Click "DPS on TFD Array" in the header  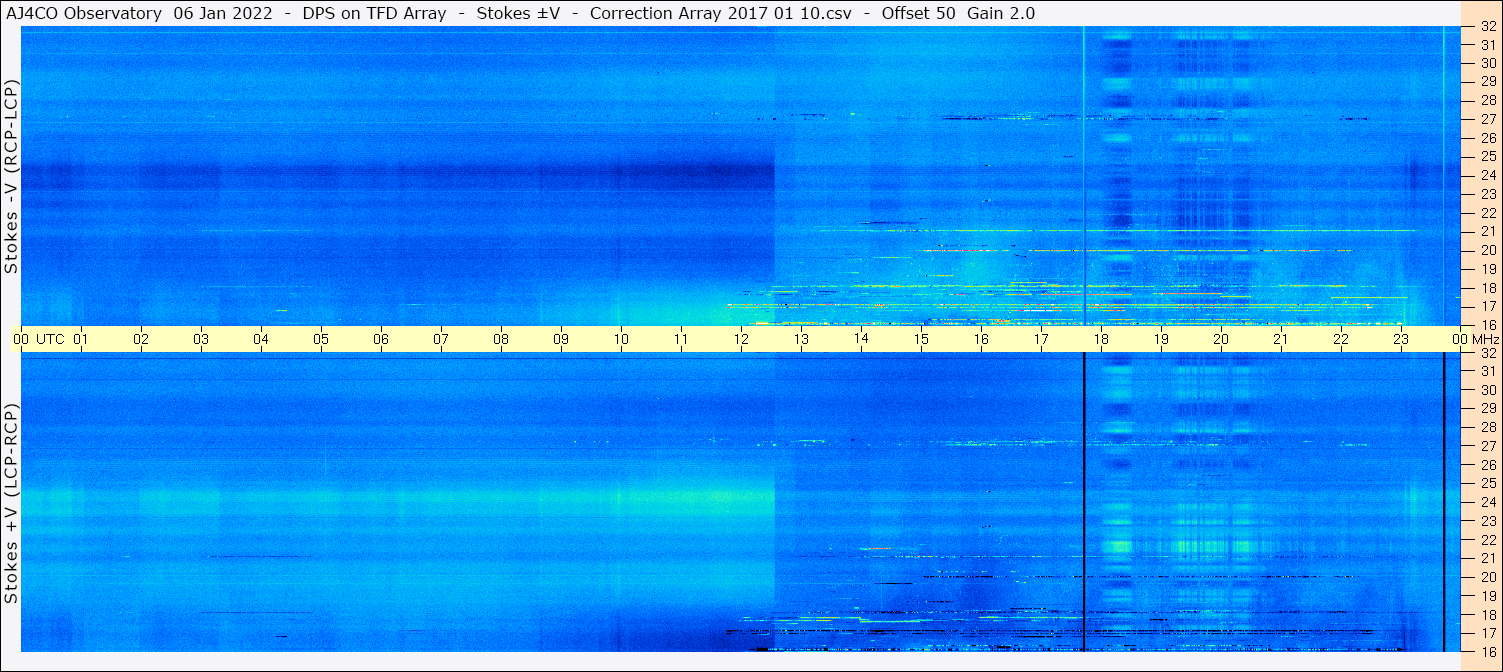pos(373,13)
